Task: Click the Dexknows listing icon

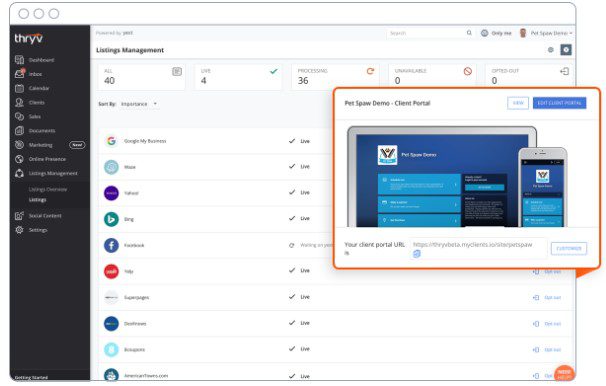Action: 111,323
